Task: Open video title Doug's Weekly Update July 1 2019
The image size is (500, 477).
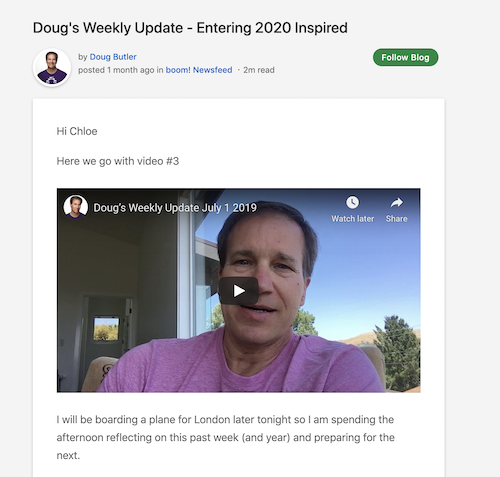Action: [x=175, y=208]
